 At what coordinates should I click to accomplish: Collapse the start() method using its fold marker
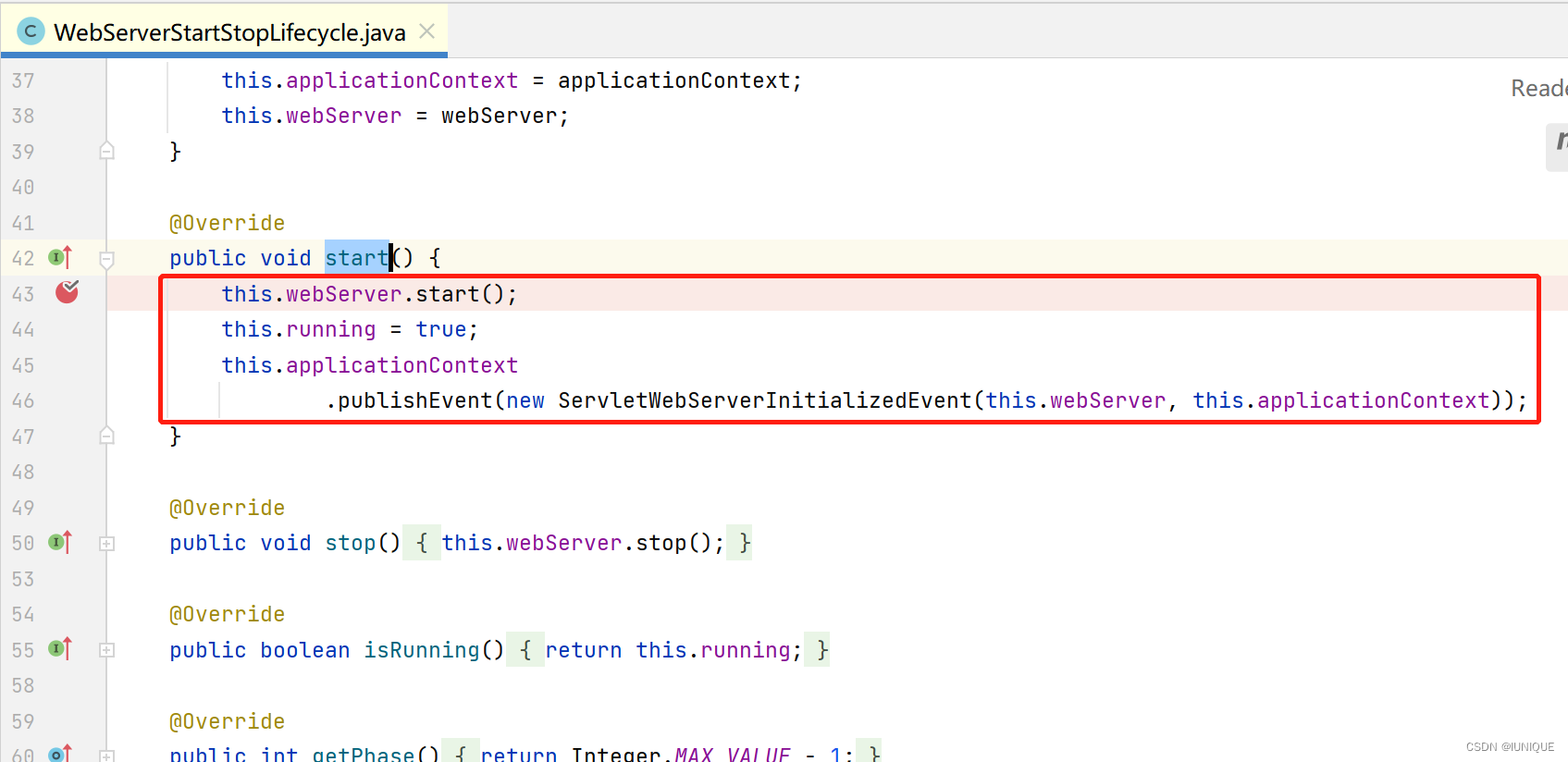coord(107,259)
